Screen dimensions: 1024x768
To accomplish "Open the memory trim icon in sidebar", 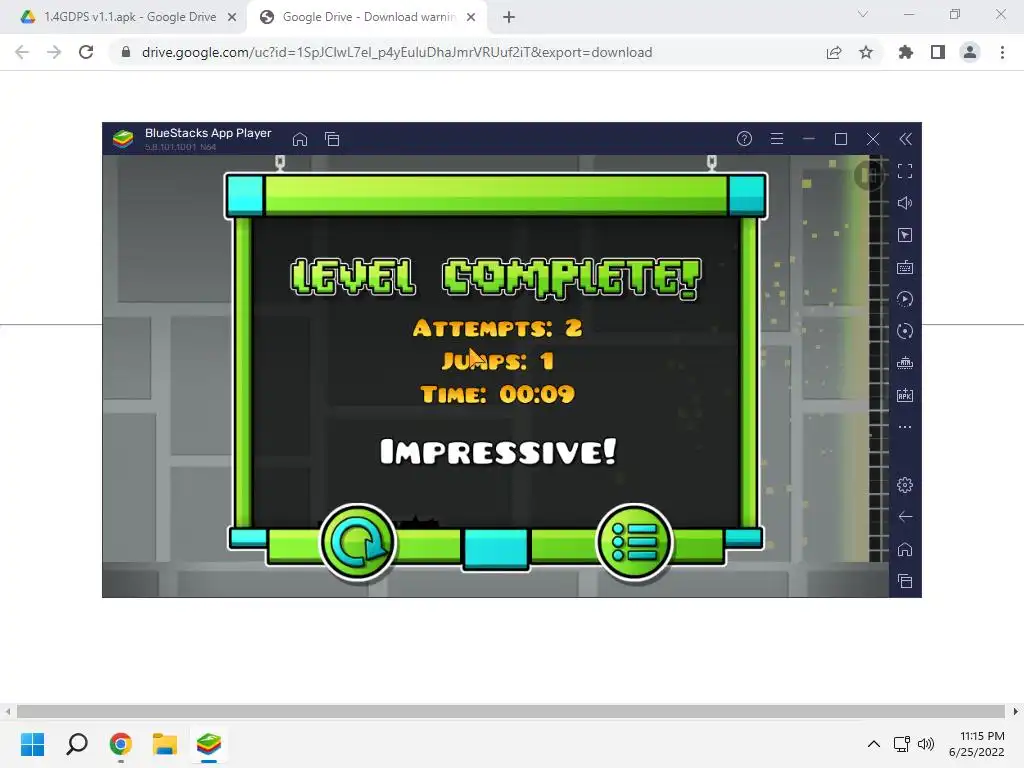I will coord(905,363).
